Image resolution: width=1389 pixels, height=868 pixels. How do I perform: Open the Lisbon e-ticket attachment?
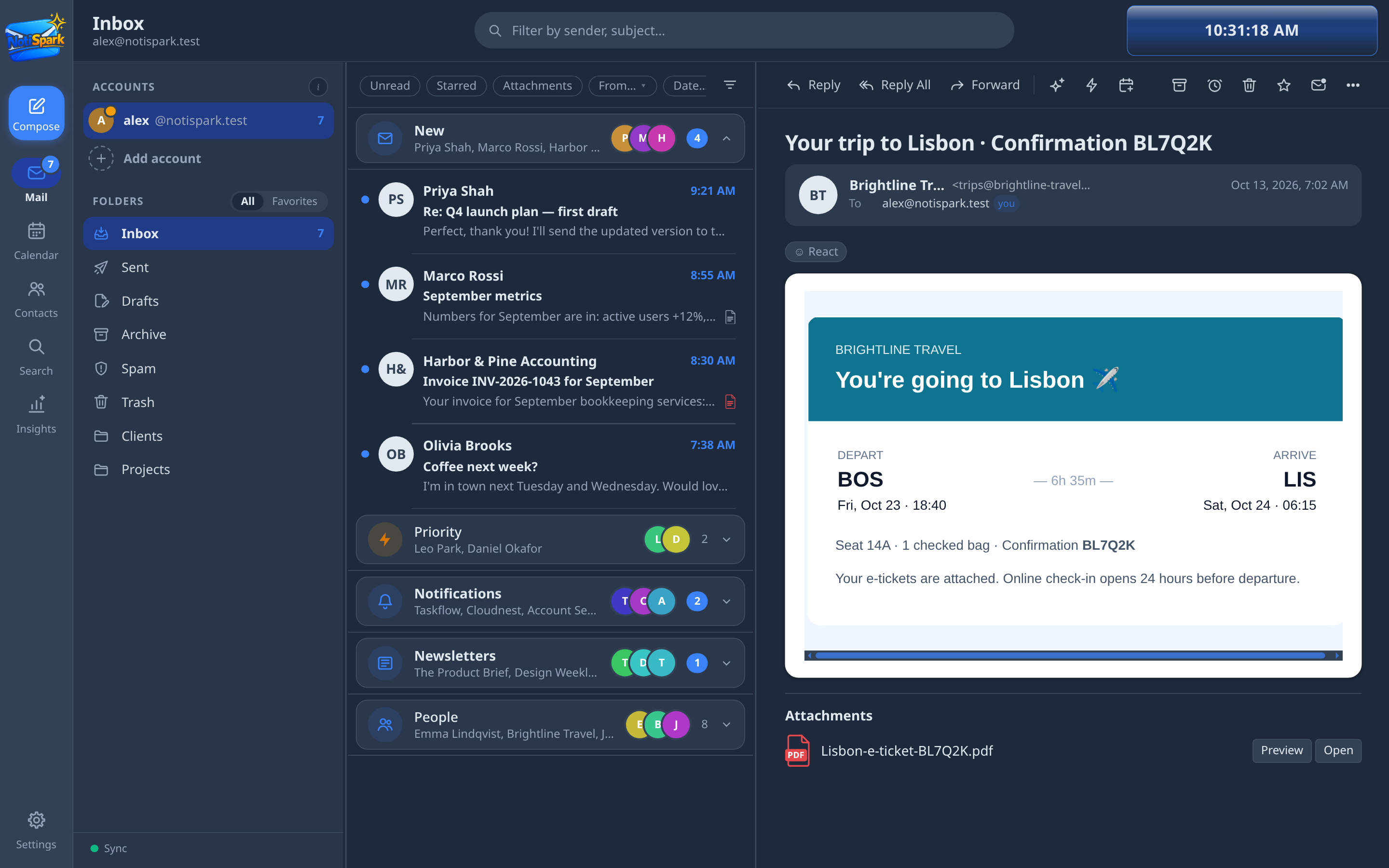coord(1338,750)
